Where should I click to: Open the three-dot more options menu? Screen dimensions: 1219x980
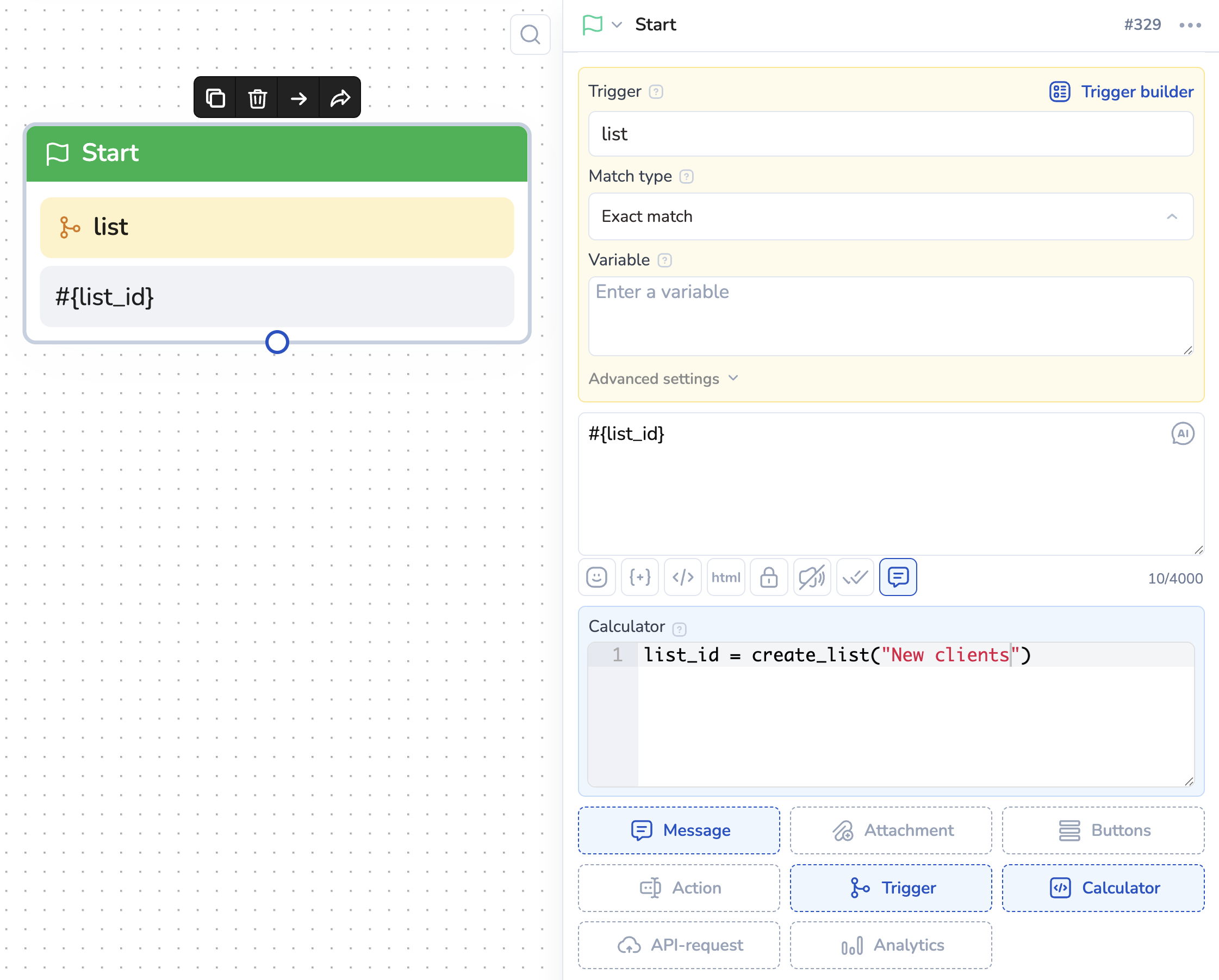click(1190, 25)
